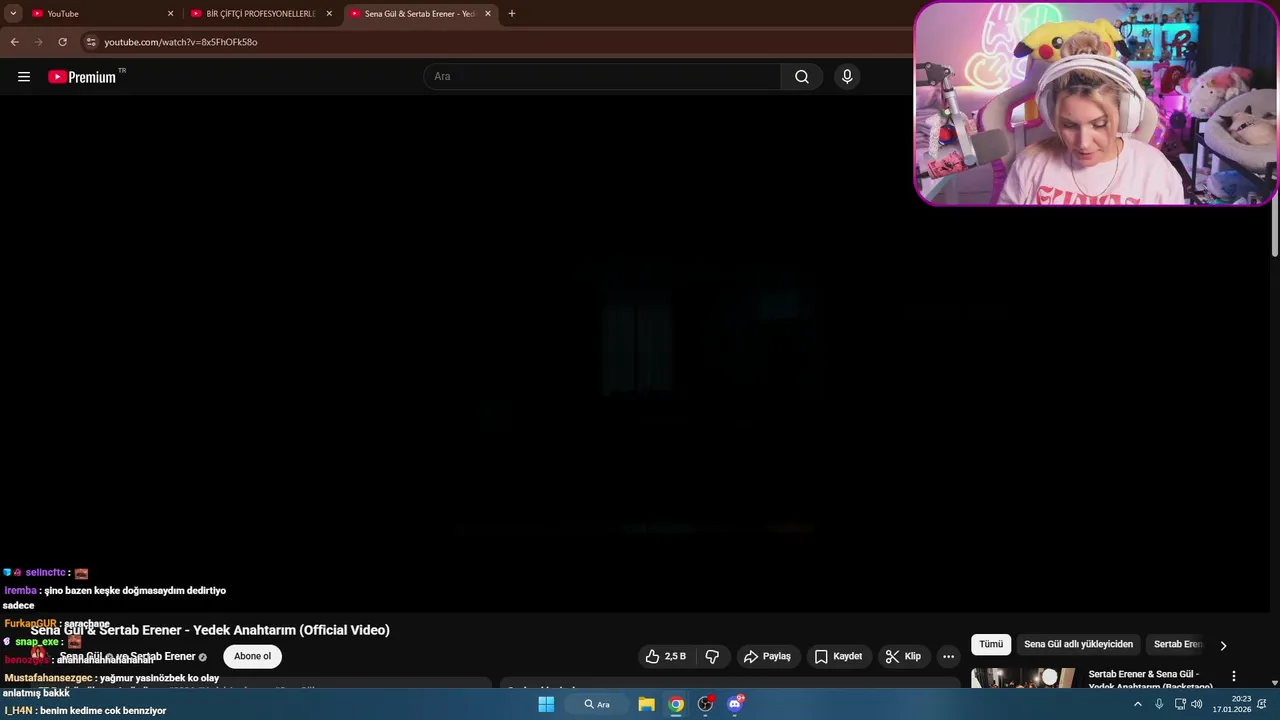Open Backstage video thumbnail in sidebar
This screenshot has height=720, width=1280.
(1023, 678)
